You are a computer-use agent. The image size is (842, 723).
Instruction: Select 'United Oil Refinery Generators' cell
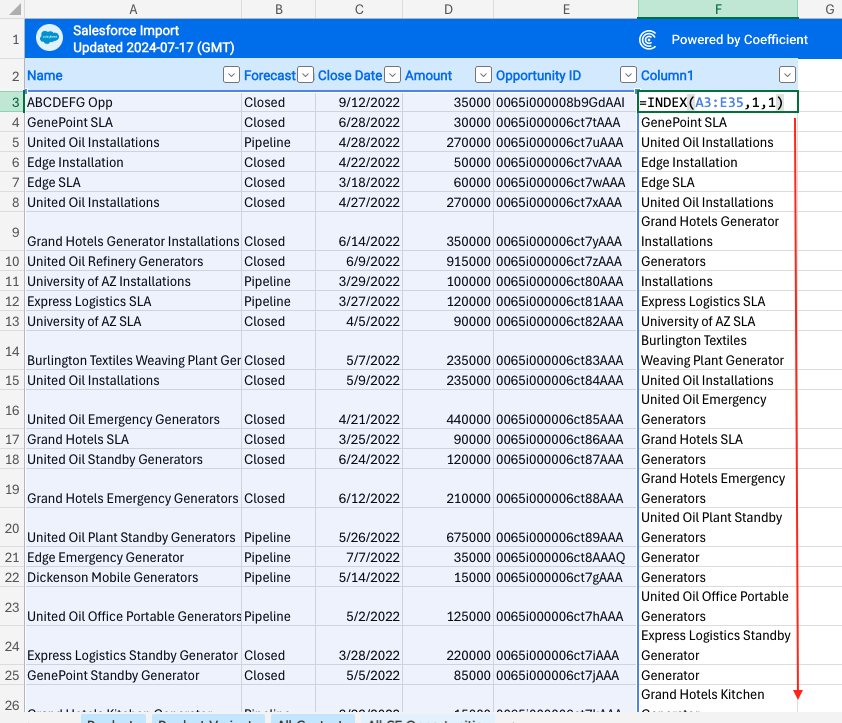coord(133,262)
